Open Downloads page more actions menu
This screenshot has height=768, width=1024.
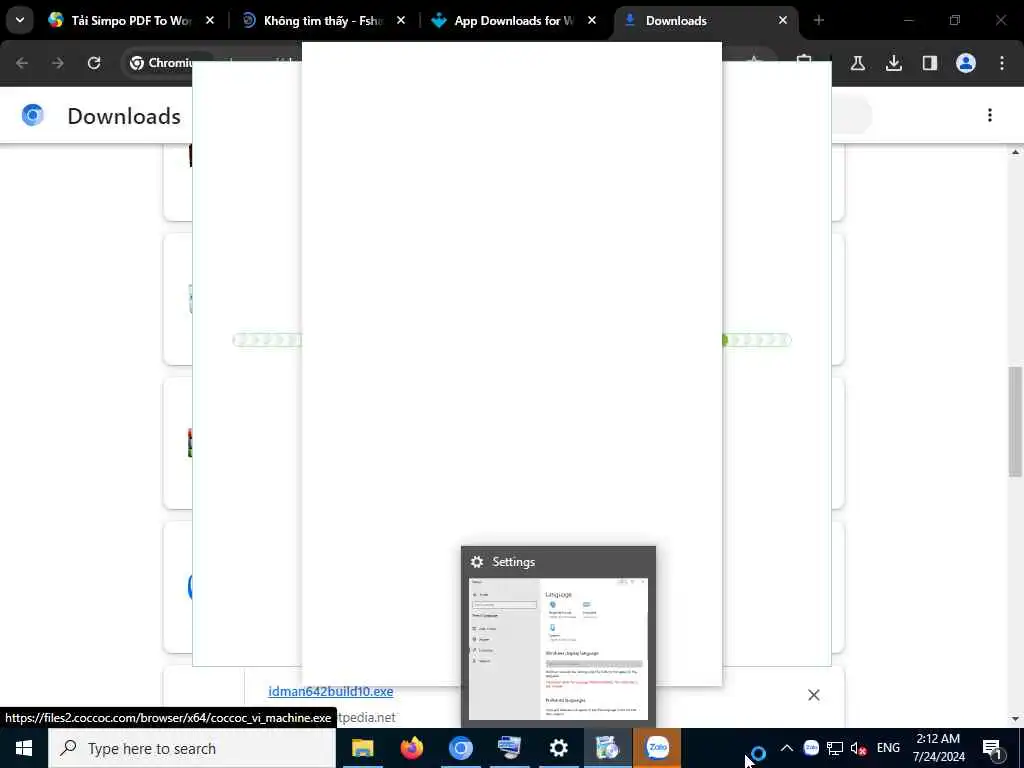[990, 115]
